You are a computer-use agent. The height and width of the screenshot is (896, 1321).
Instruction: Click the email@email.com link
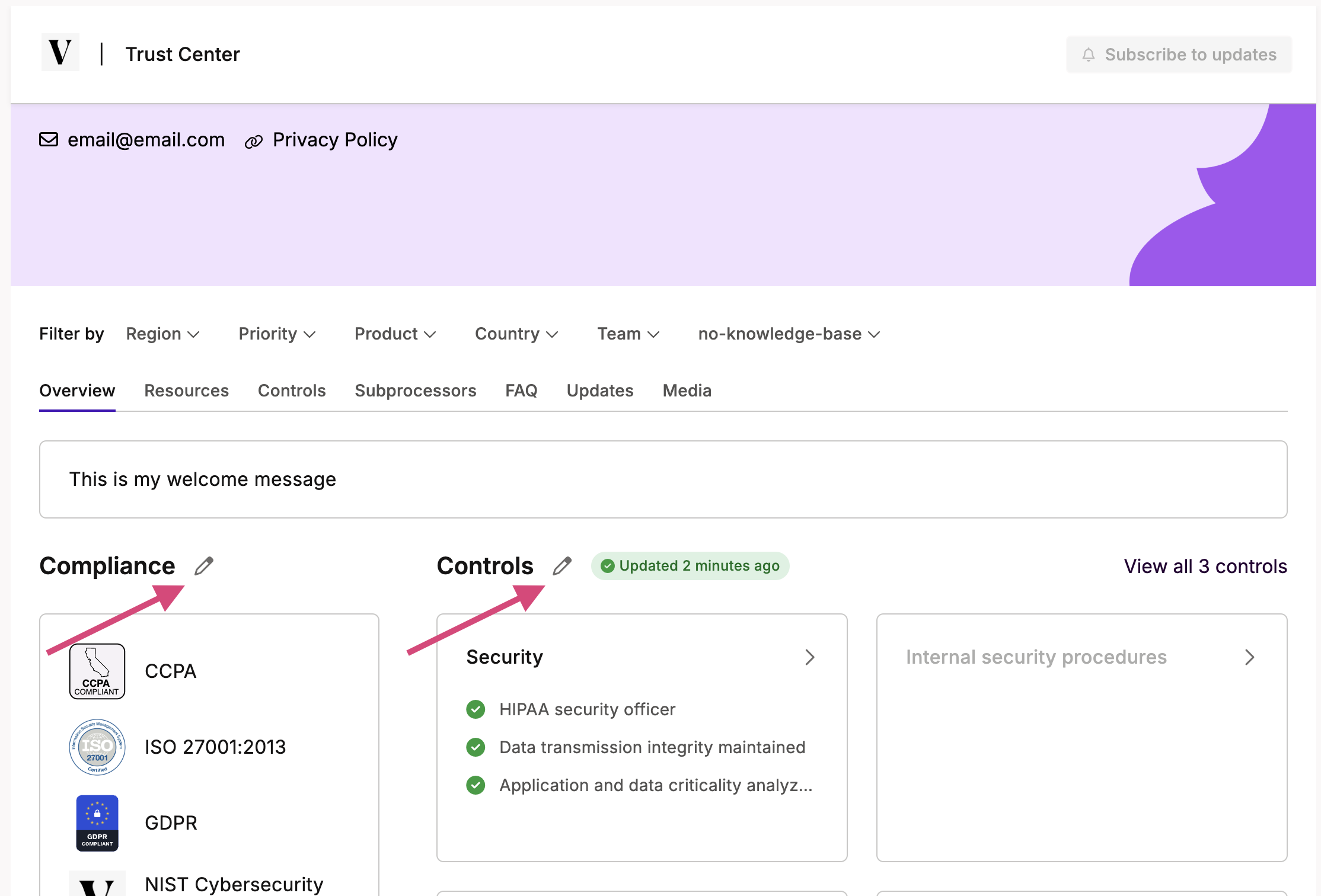[146, 140]
